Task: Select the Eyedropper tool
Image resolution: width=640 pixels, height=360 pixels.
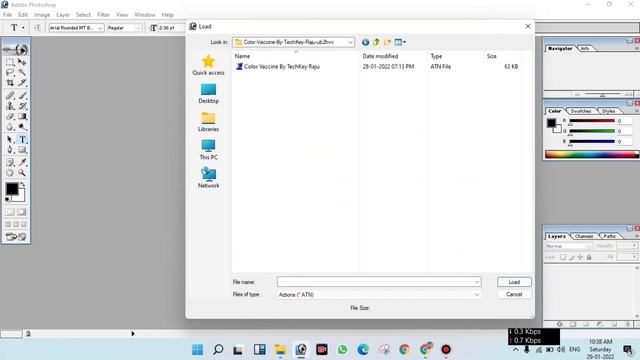Action: (x=22, y=162)
